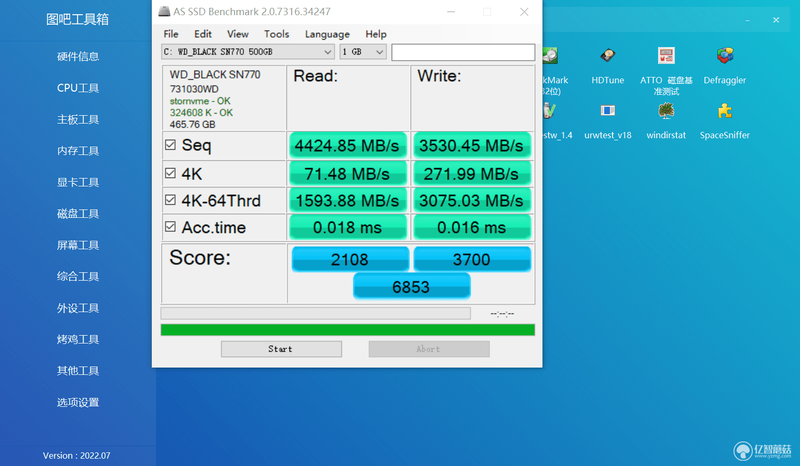Open windirstat tree icon
800x466 pixels.
(x=666, y=111)
